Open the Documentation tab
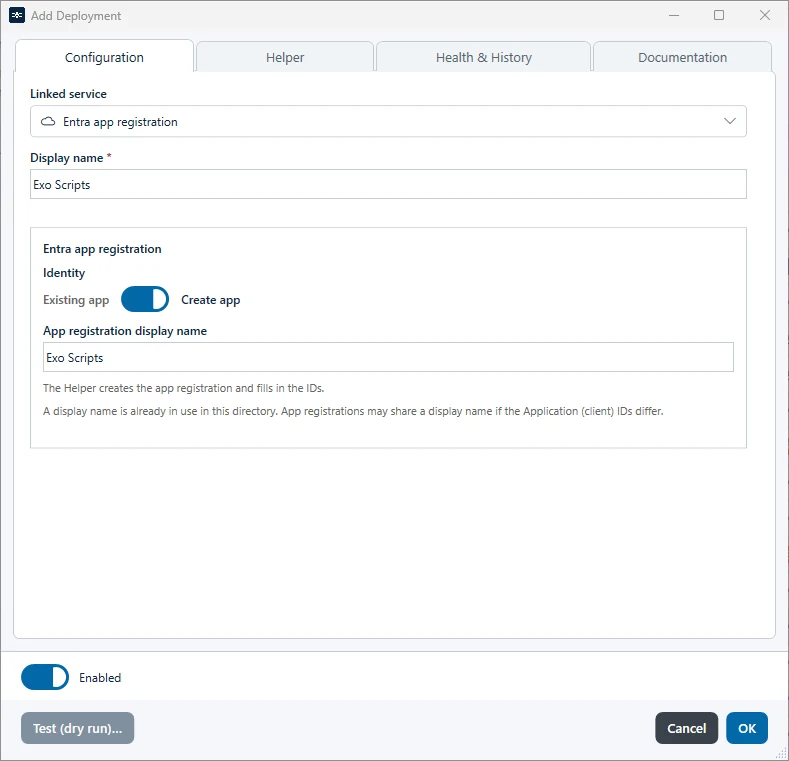789x761 pixels. pos(682,57)
